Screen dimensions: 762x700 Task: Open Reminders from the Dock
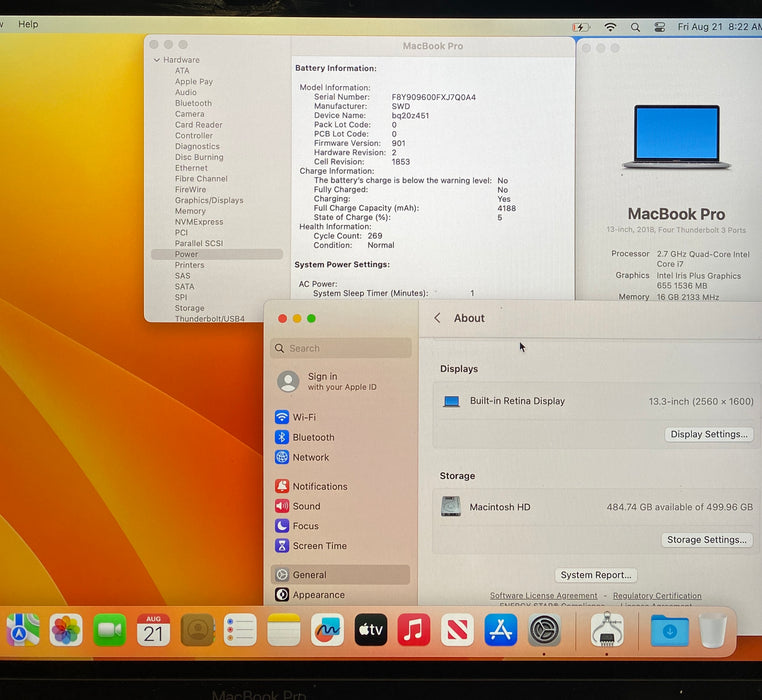[240, 630]
